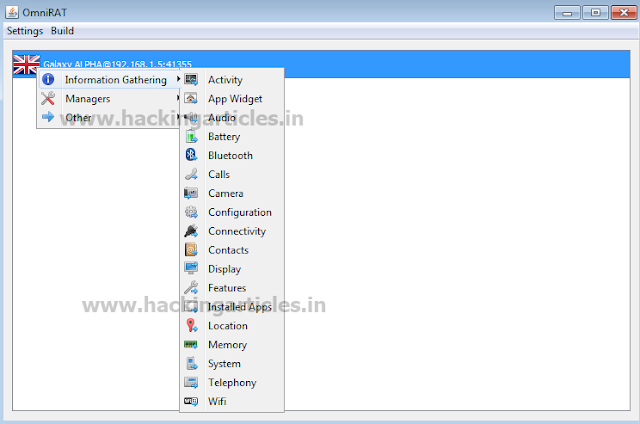Click the Configuration gear icon
Viewport: 640px width, 424px height.
click(191, 212)
